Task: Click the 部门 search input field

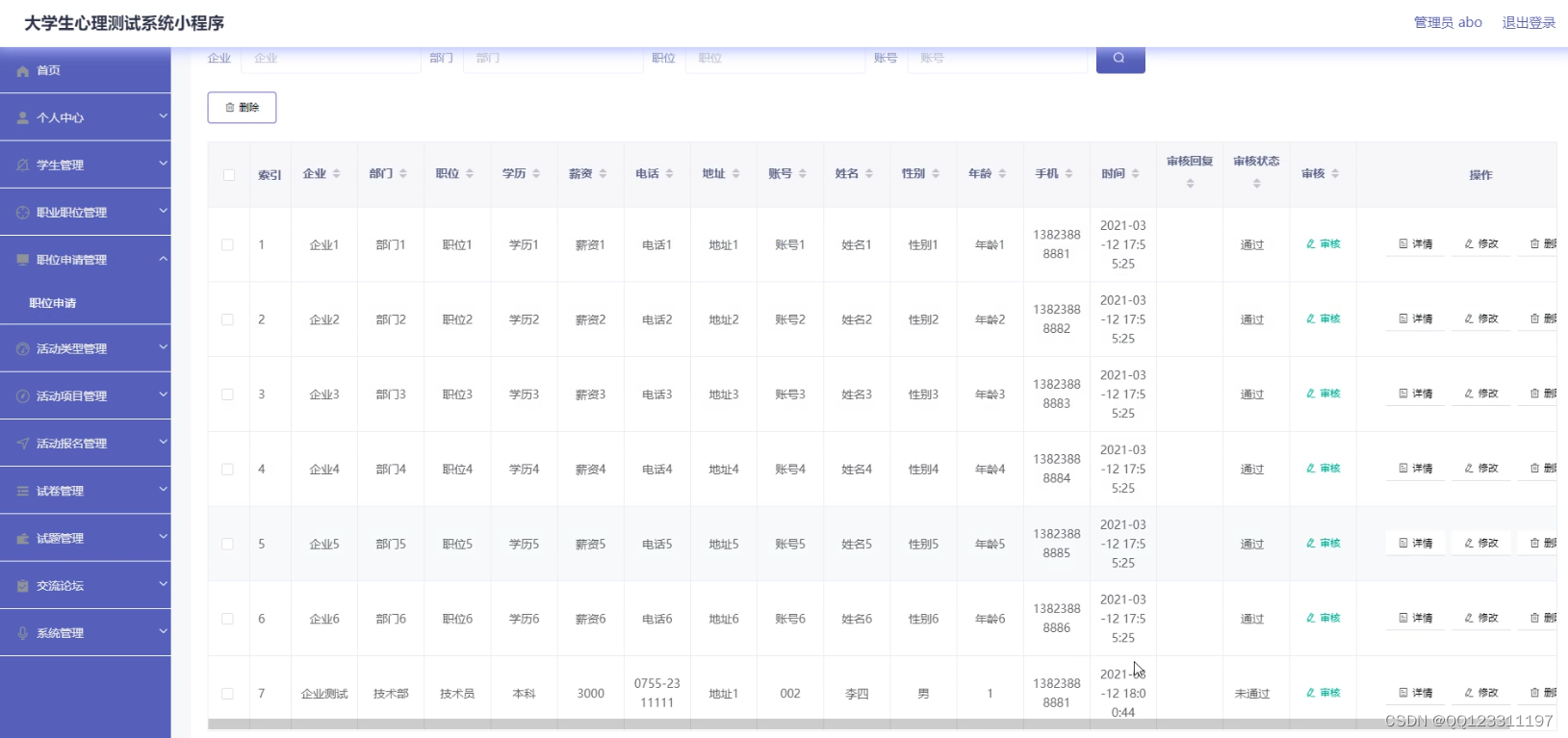Action: click(x=553, y=59)
